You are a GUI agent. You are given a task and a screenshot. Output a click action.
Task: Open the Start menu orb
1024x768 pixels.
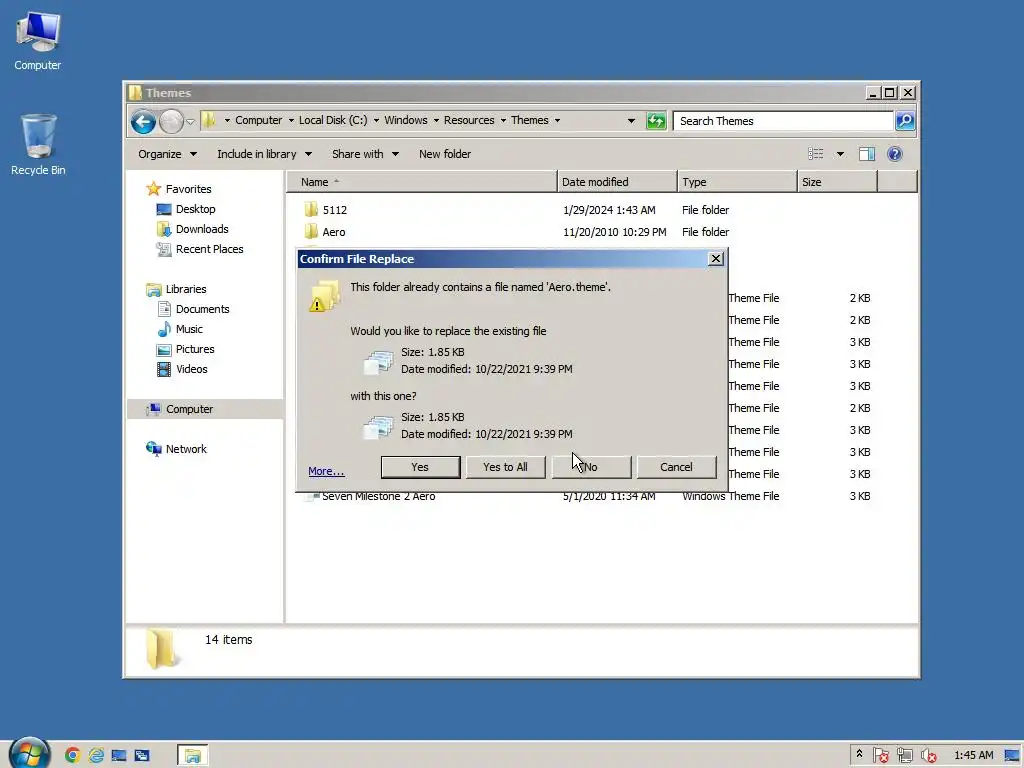click(29, 754)
